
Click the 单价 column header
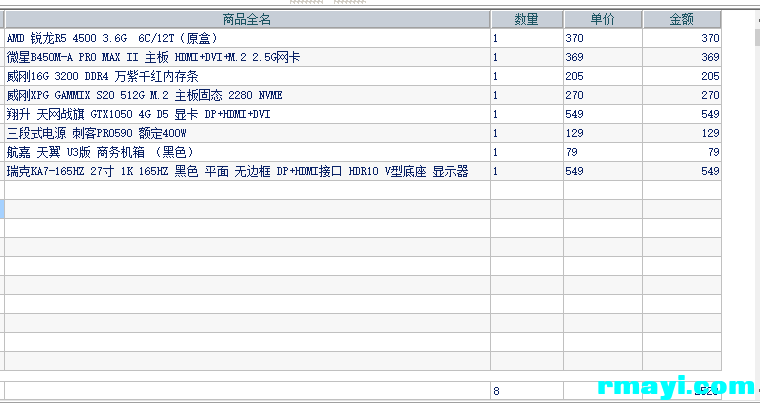pos(603,19)
